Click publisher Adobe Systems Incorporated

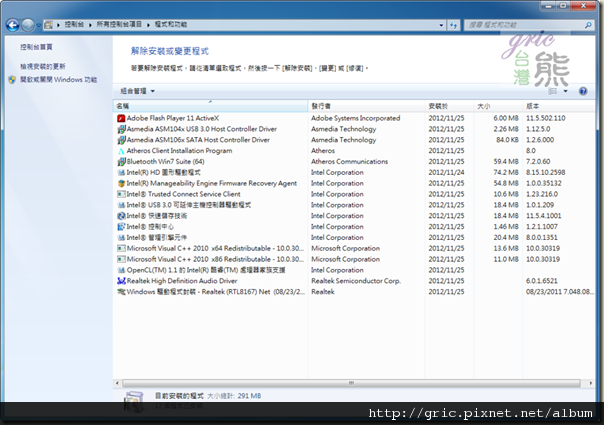tap(356, 118)
